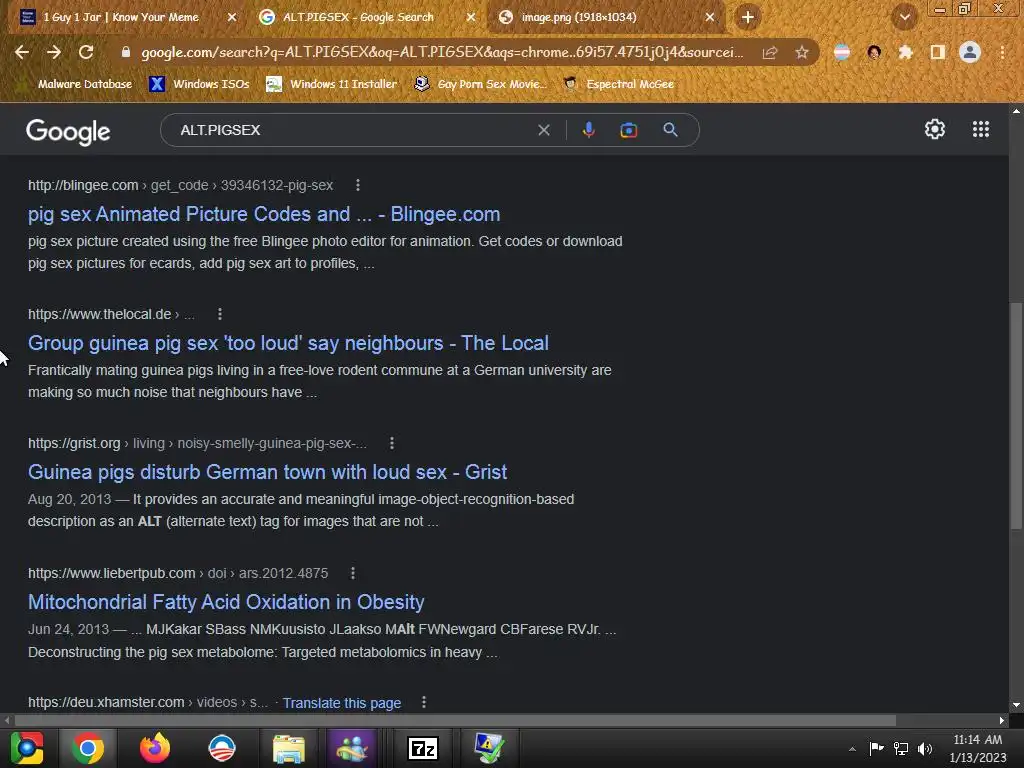Close the image.png tab
Screen dimensions: 1024x768
[710, 18]
